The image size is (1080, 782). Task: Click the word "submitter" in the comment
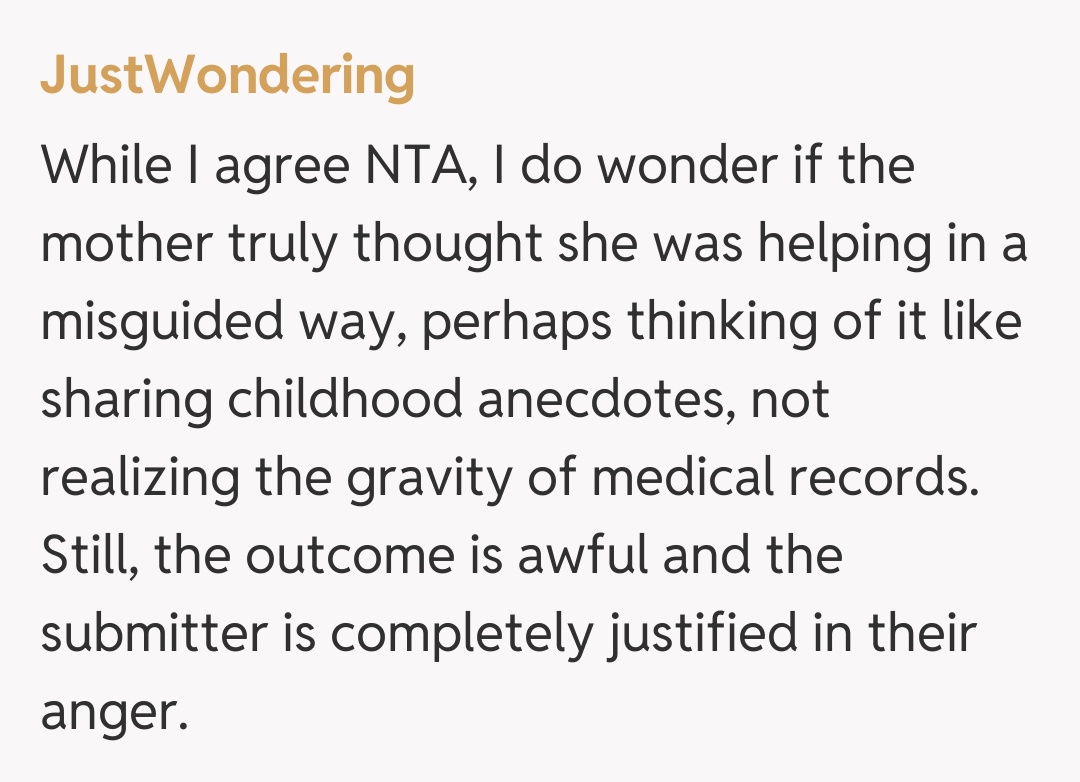(x=154, y=634)
